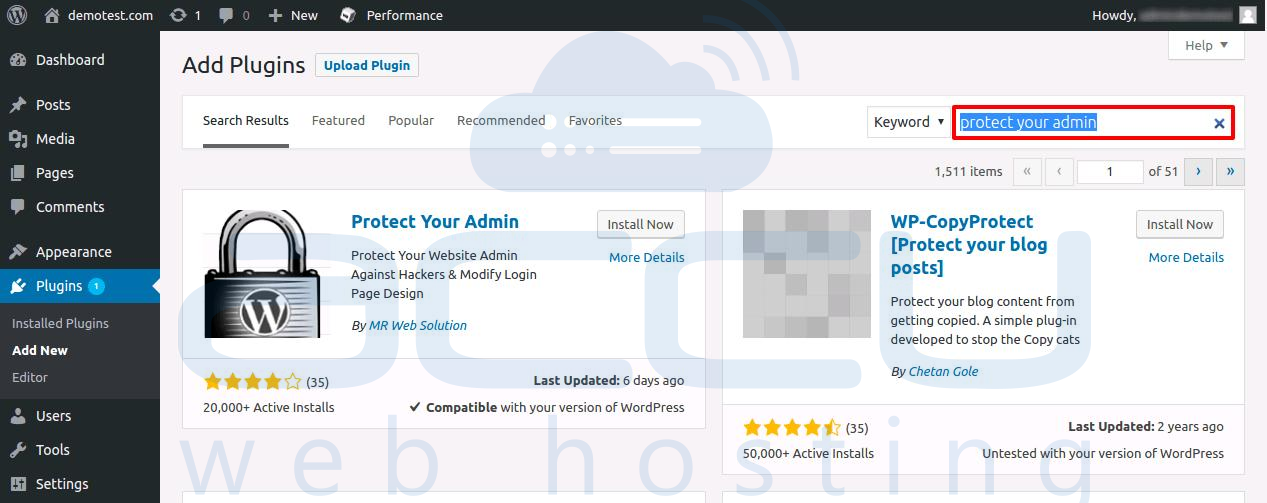Click the Pages icon in sidebar

pyautogui.click(x=18, y=173)
